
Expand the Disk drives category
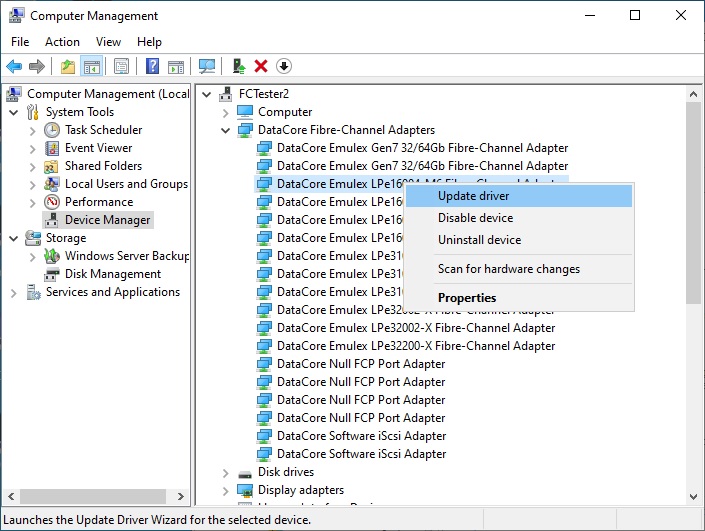click(x=226, y=472)
